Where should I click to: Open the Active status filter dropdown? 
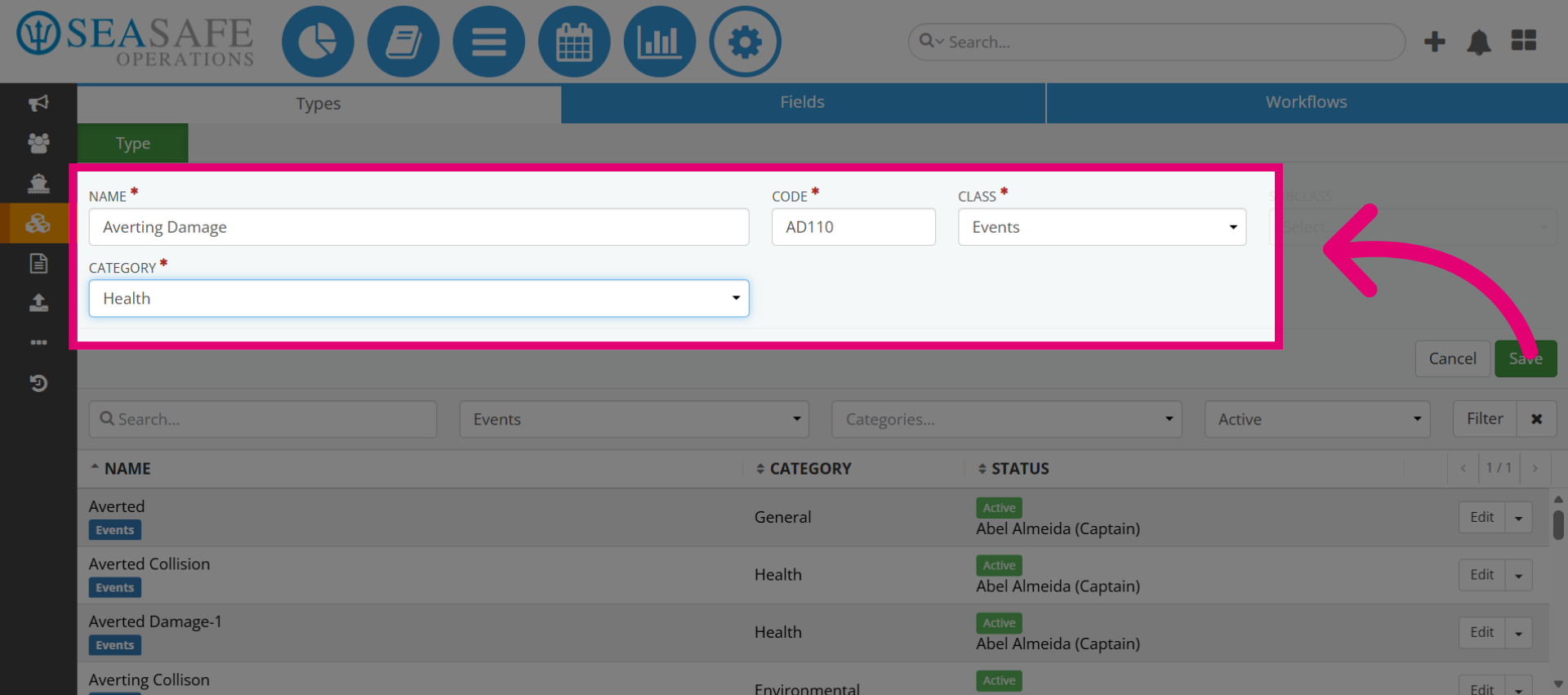[1317, 419]
